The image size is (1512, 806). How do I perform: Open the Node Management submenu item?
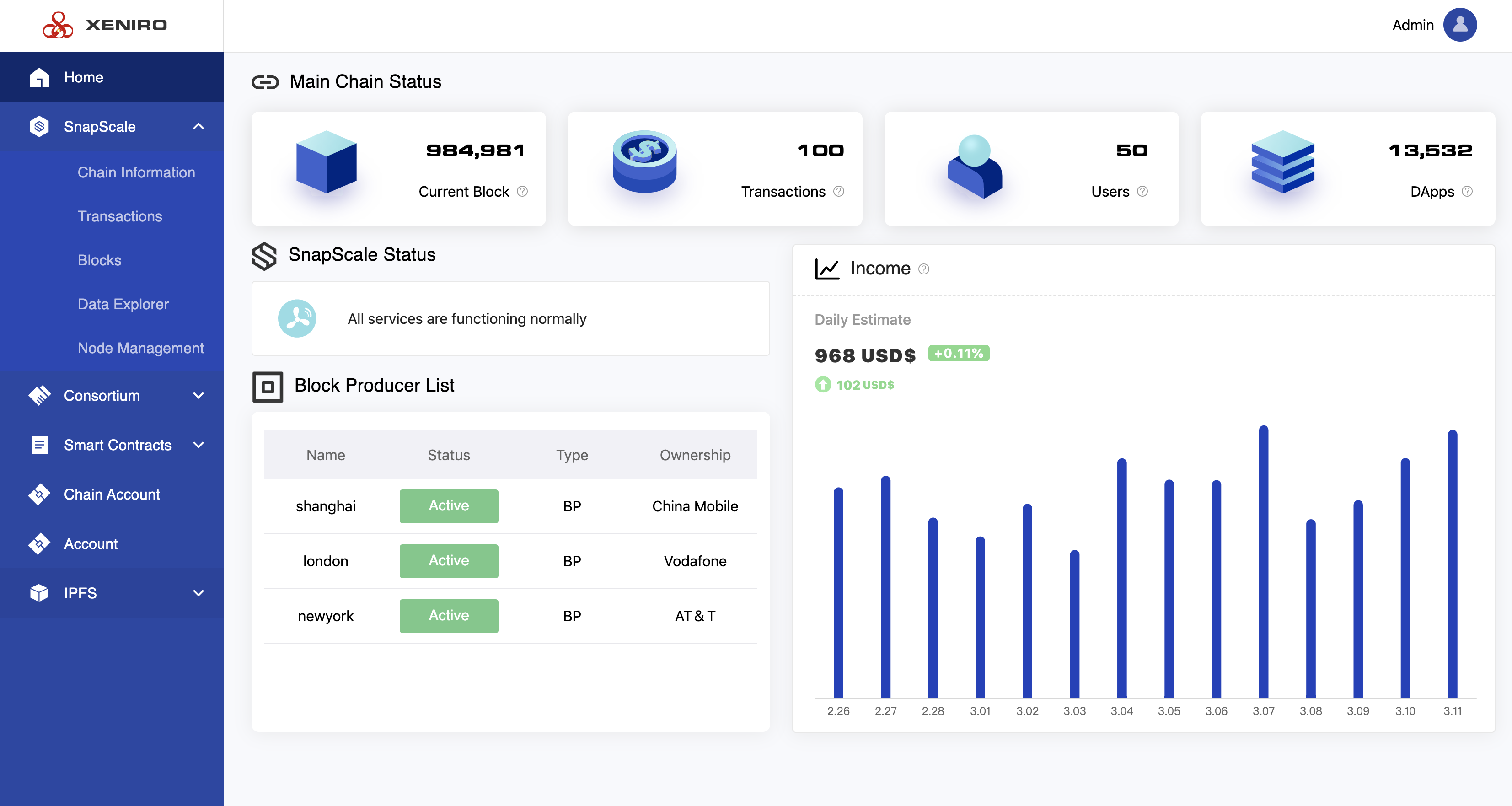[x=140, y=348]
